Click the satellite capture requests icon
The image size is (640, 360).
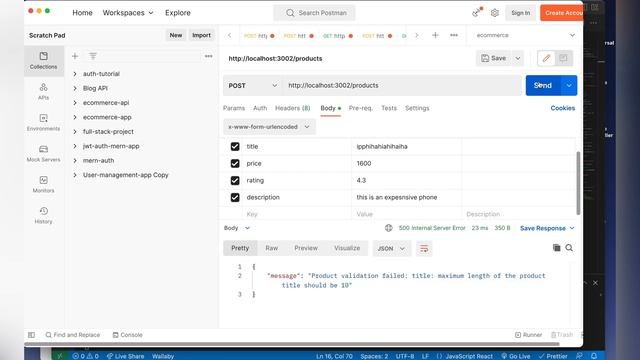point(476,13)
